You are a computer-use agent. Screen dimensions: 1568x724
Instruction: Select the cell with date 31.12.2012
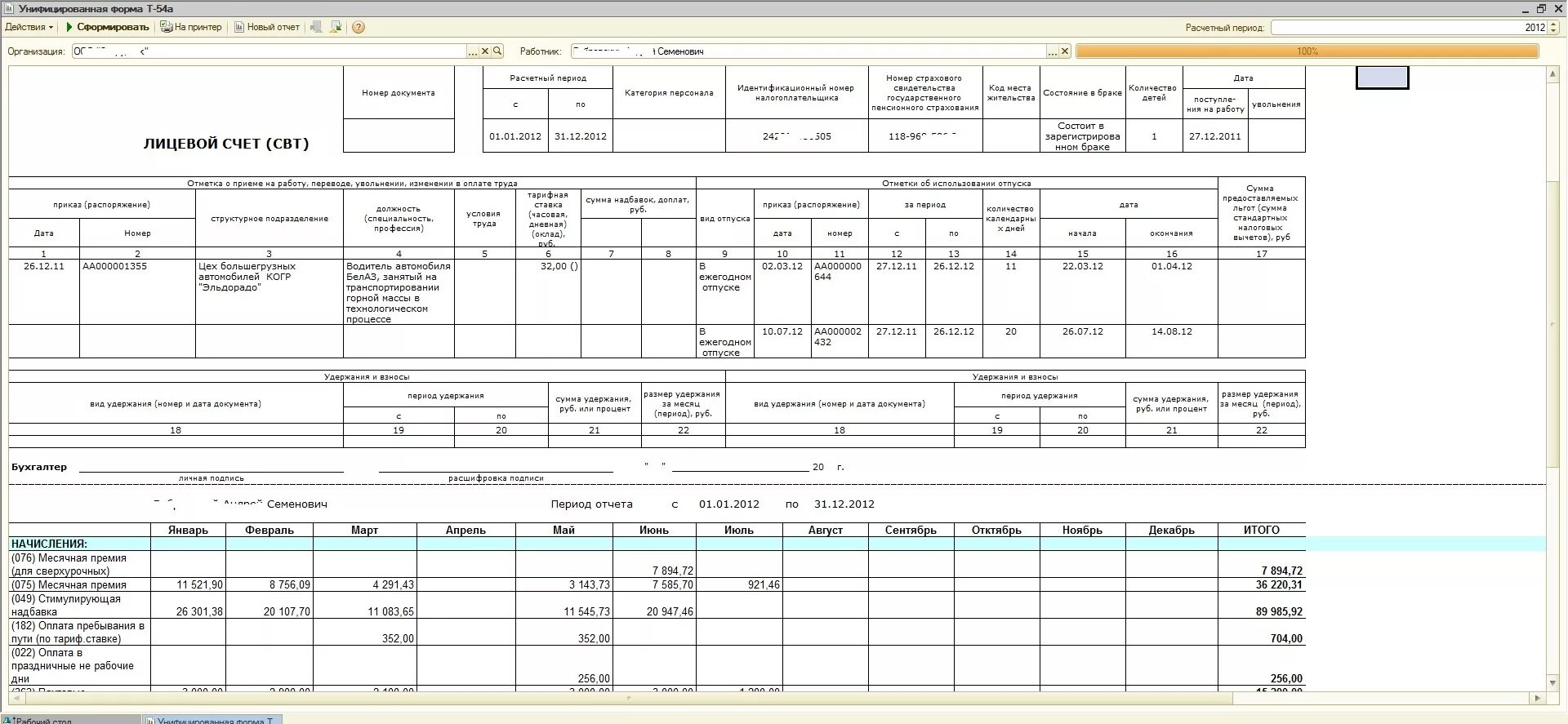click(581, 136)
